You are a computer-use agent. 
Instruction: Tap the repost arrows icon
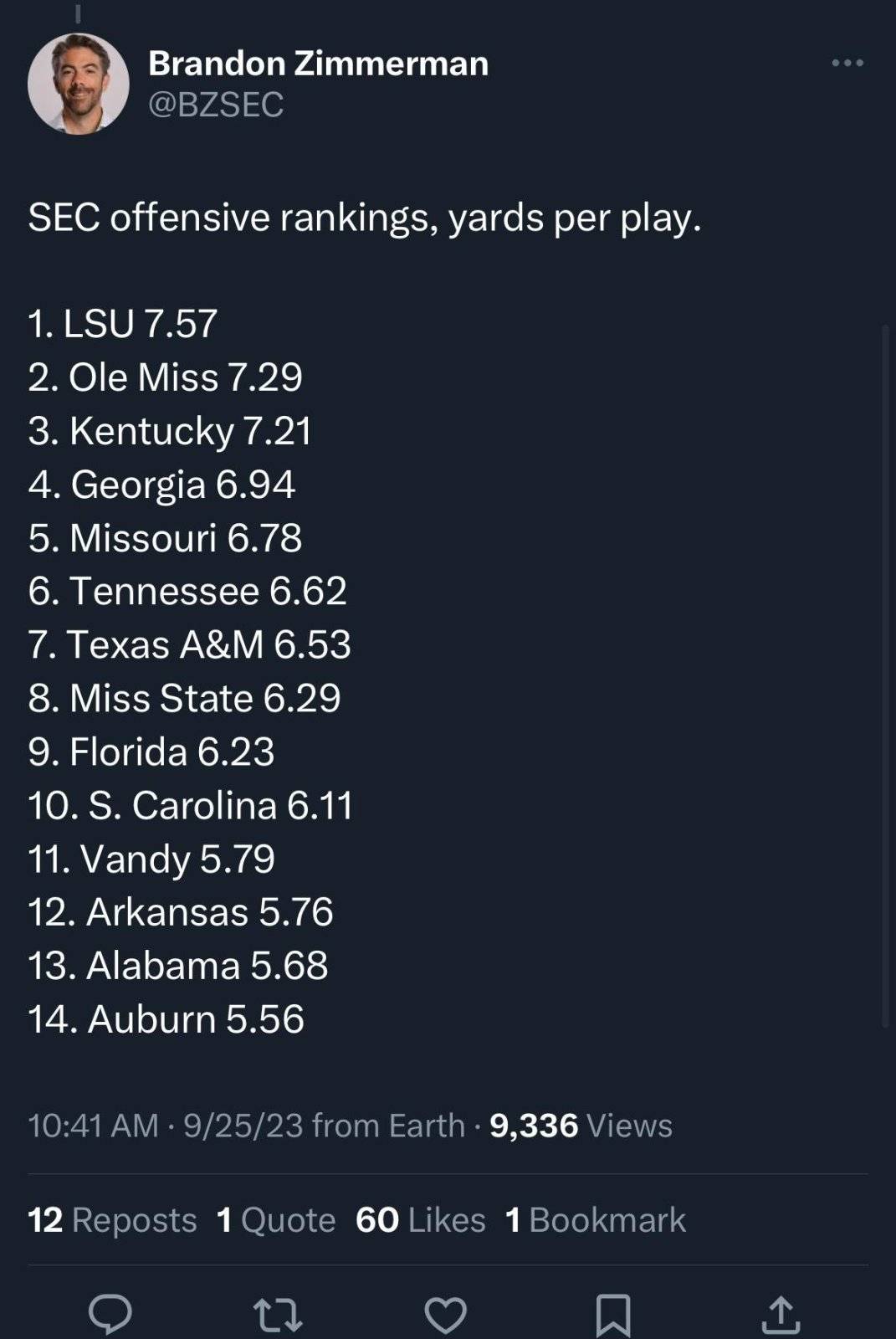click(x=278, y=1315)
